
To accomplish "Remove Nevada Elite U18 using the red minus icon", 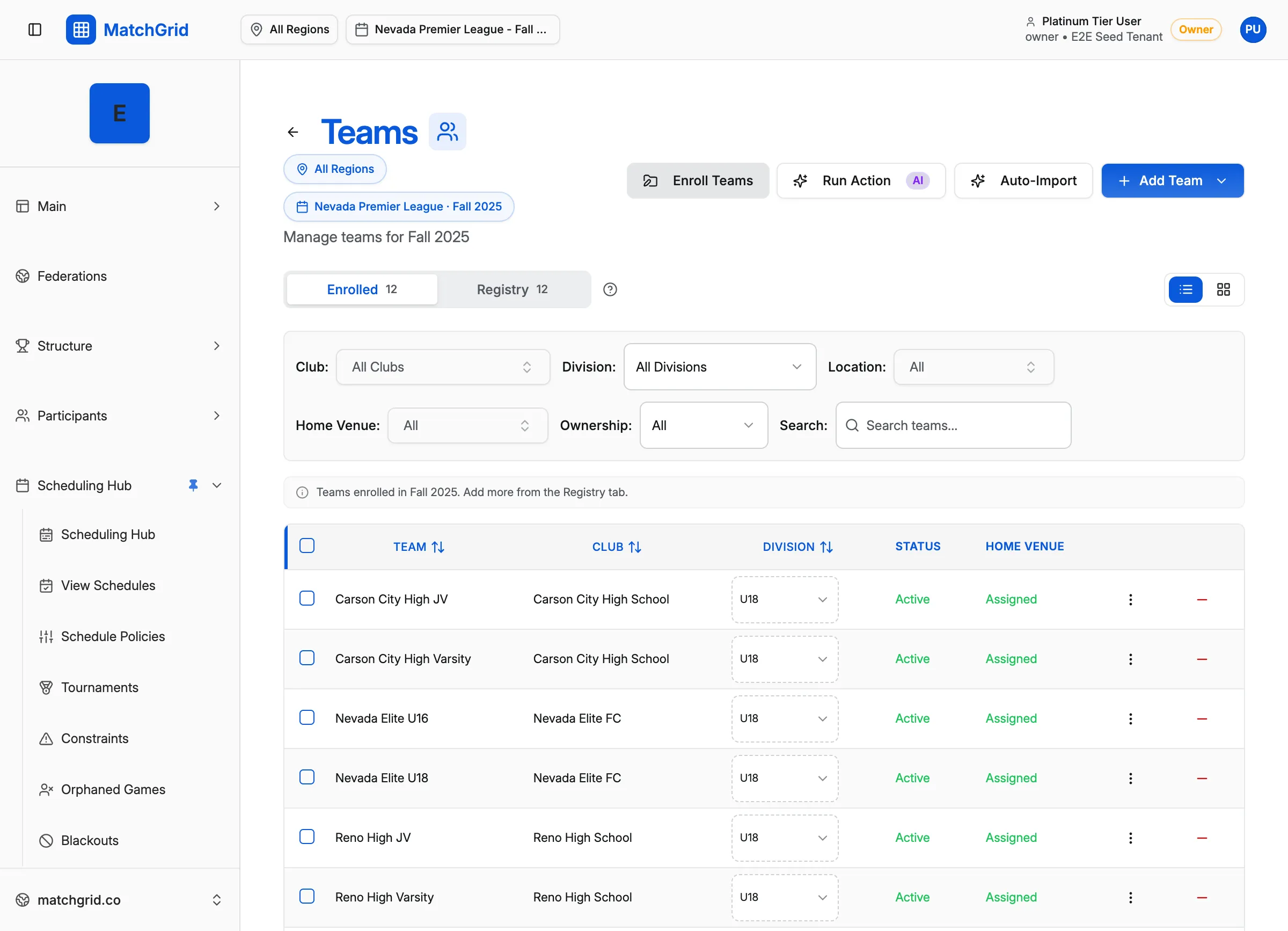I will (x=1202, y=778).
